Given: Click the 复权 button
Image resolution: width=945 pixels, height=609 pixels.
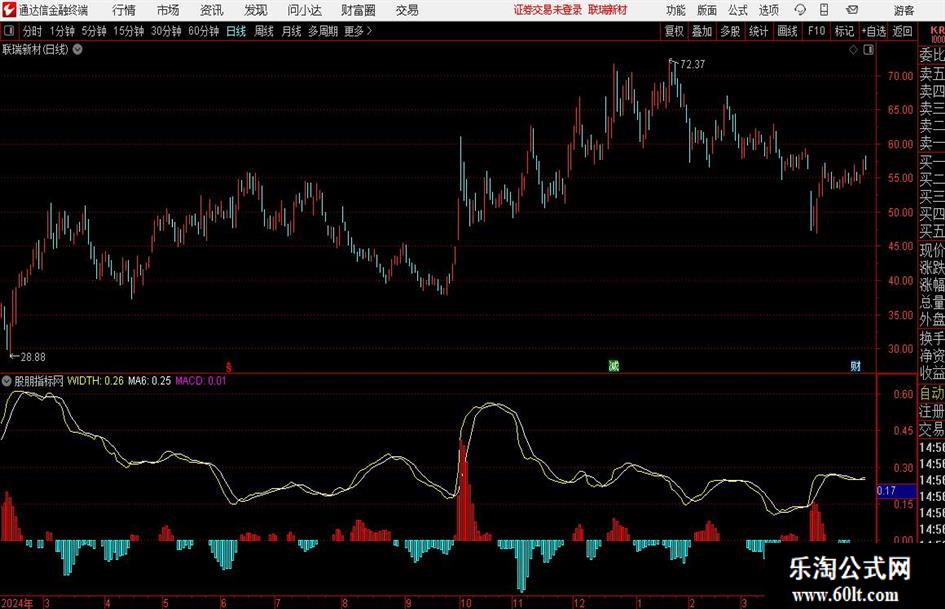Looking at the screenshot, I should (x=674, y=31).
